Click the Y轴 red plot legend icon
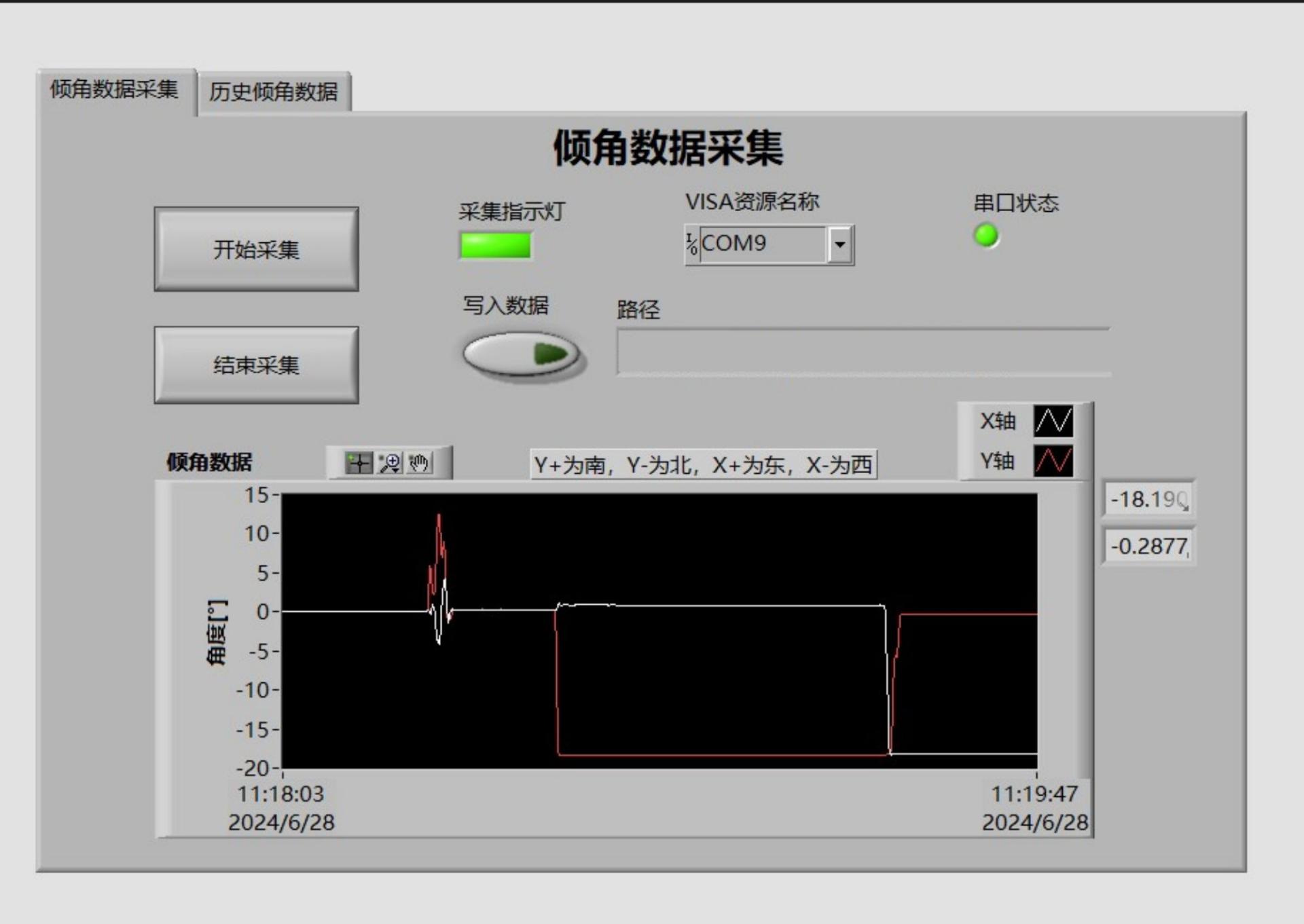 click(x=1053, y=461)
